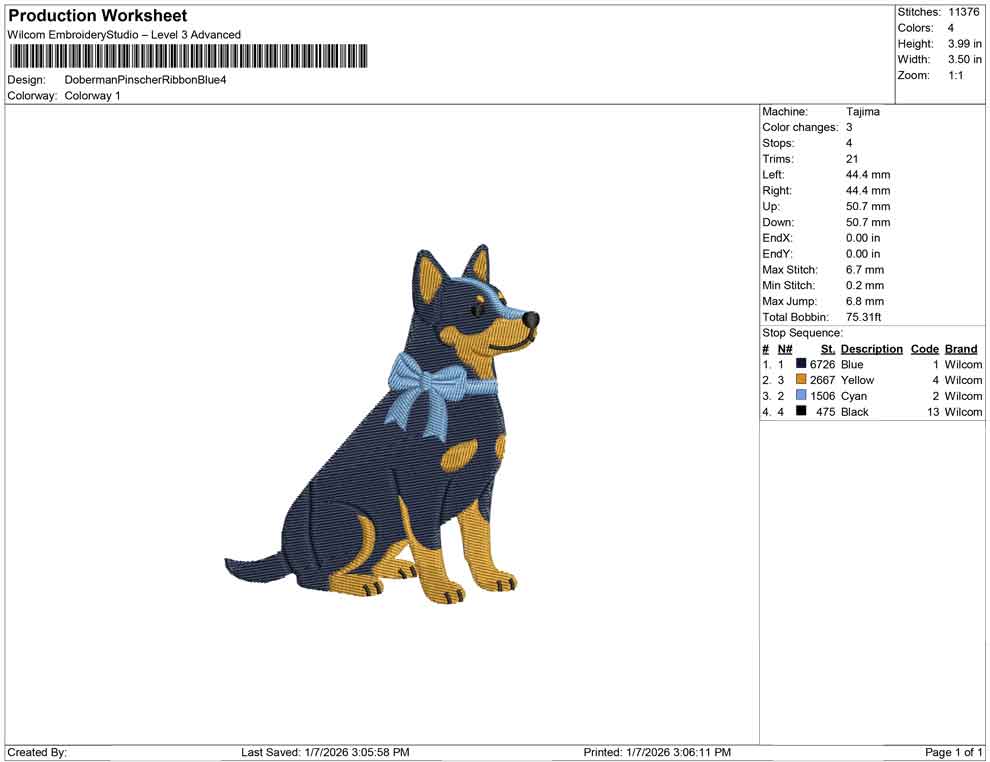Click the Description column header
This screenshot has height=762, width=990.
(871, 348)
